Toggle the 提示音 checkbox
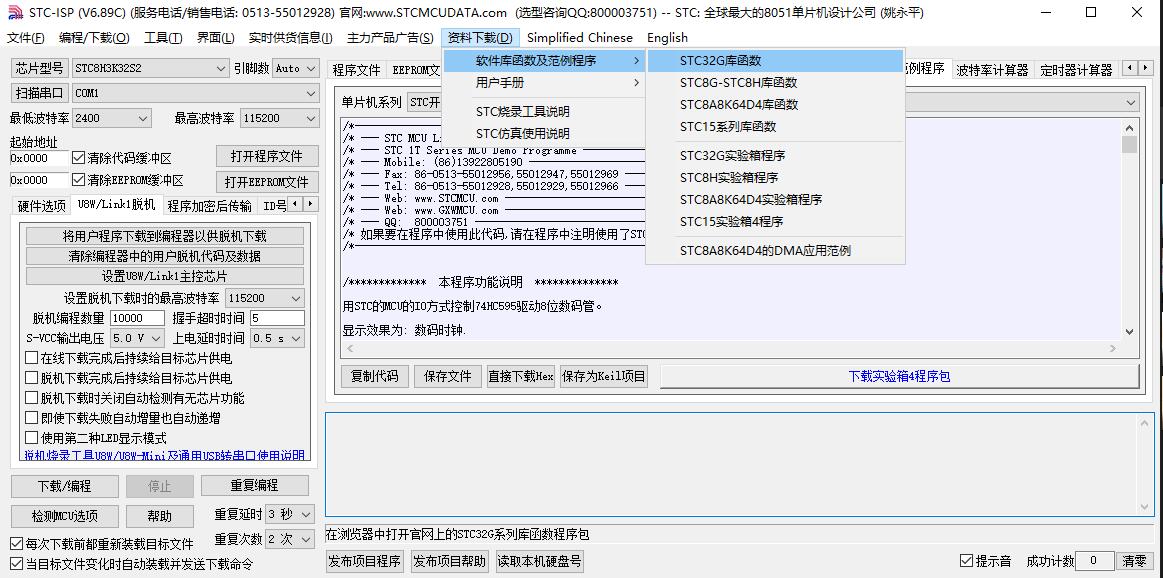Viewport: 1163px width, 578px height. (x=966, y=560)
